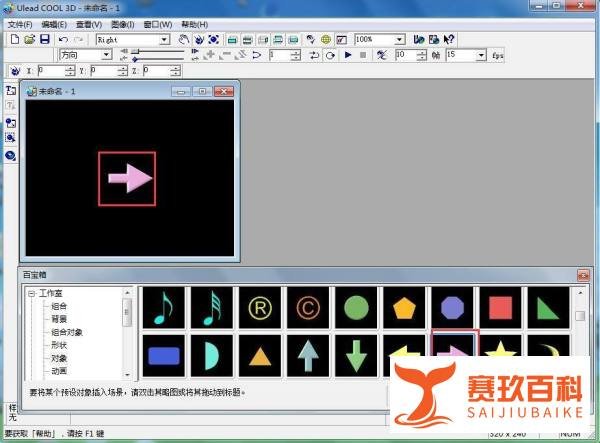Collapse the 工作室 tree node
This screenshot has height=443, width=600.
(x=32, y=294)
